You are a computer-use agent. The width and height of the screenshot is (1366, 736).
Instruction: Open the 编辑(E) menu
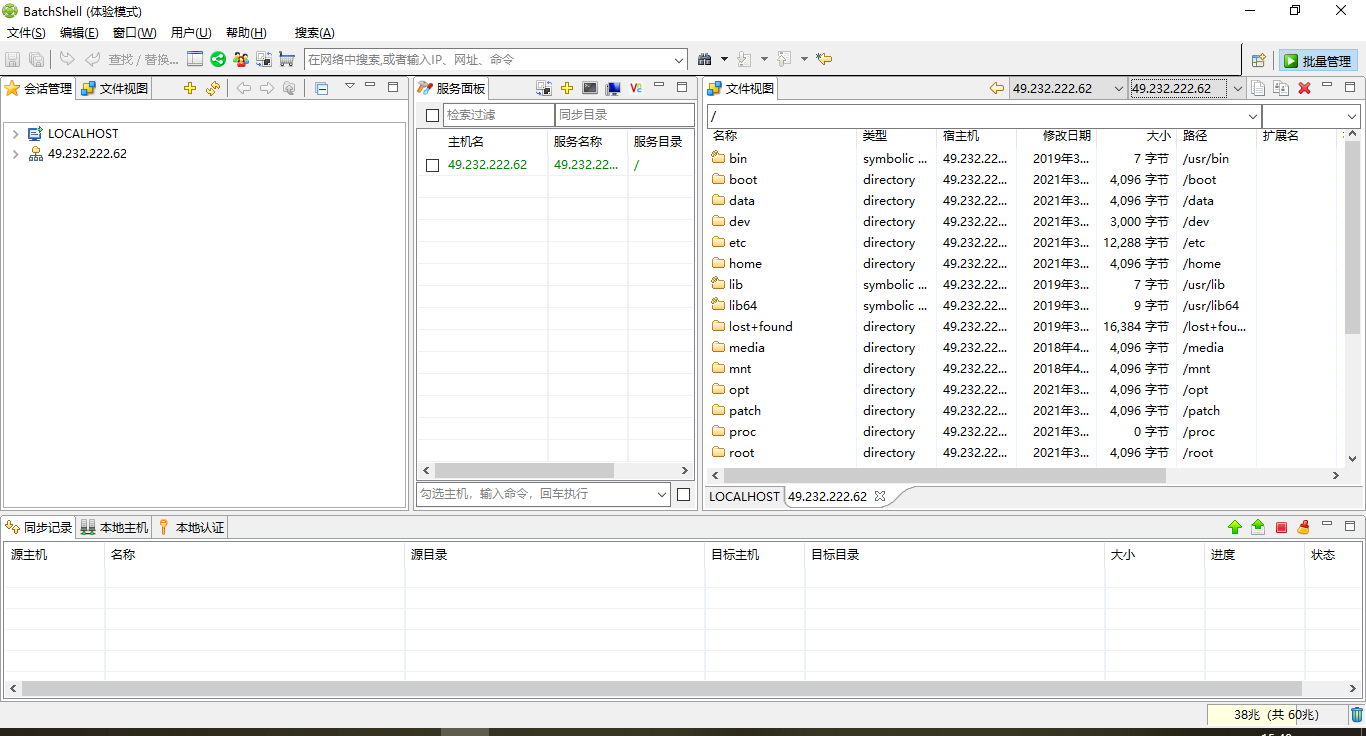[79, 33]
